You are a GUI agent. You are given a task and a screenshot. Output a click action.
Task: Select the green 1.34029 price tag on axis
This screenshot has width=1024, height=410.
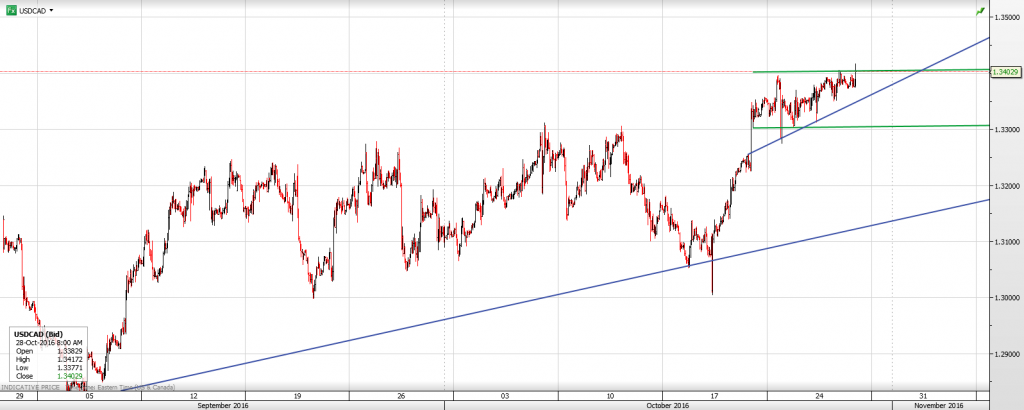point(1005,72)
